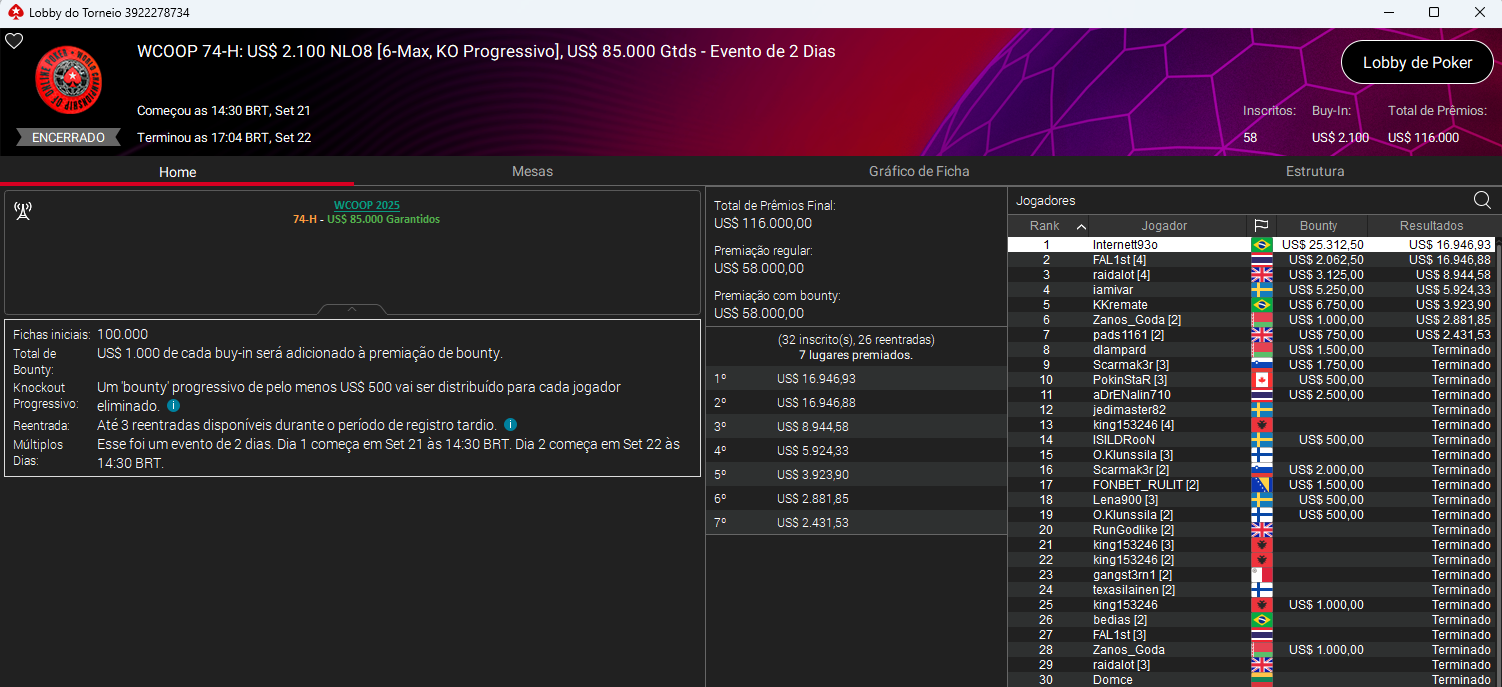Click the flag column header icon
This screenshot has width=1502, height=687.
[1261, 226]
